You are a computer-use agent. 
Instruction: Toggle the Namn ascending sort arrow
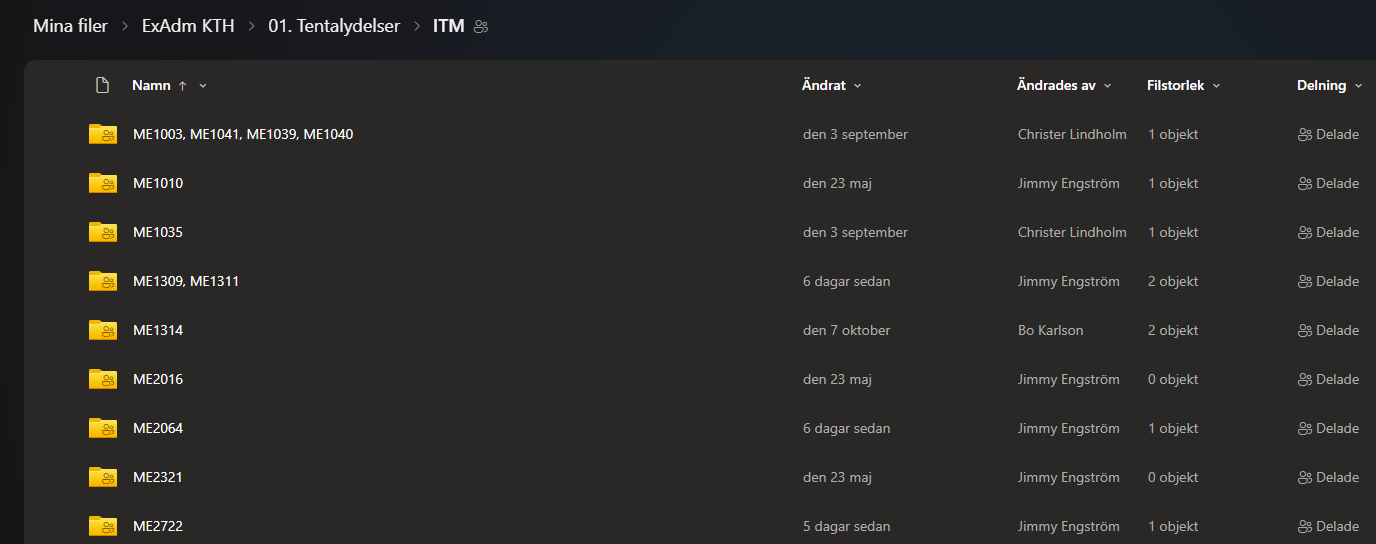tap(182, 86)
